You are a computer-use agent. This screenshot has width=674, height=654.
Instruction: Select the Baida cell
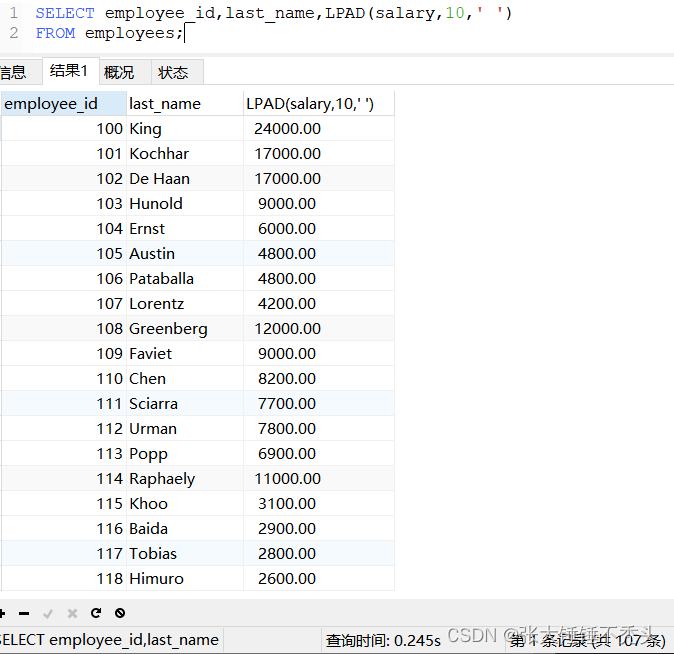185,528
